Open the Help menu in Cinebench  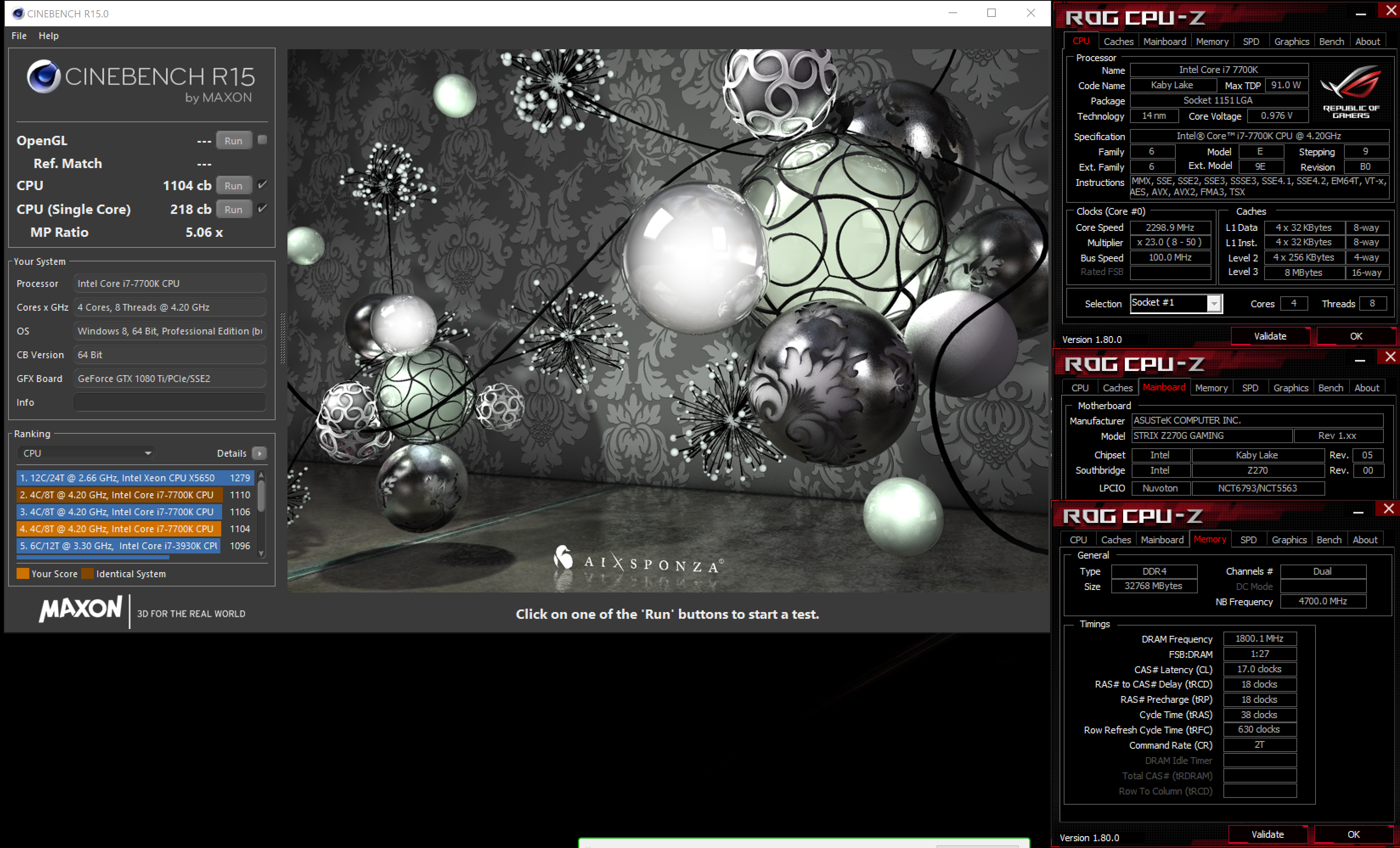click(x=48, y=35)
